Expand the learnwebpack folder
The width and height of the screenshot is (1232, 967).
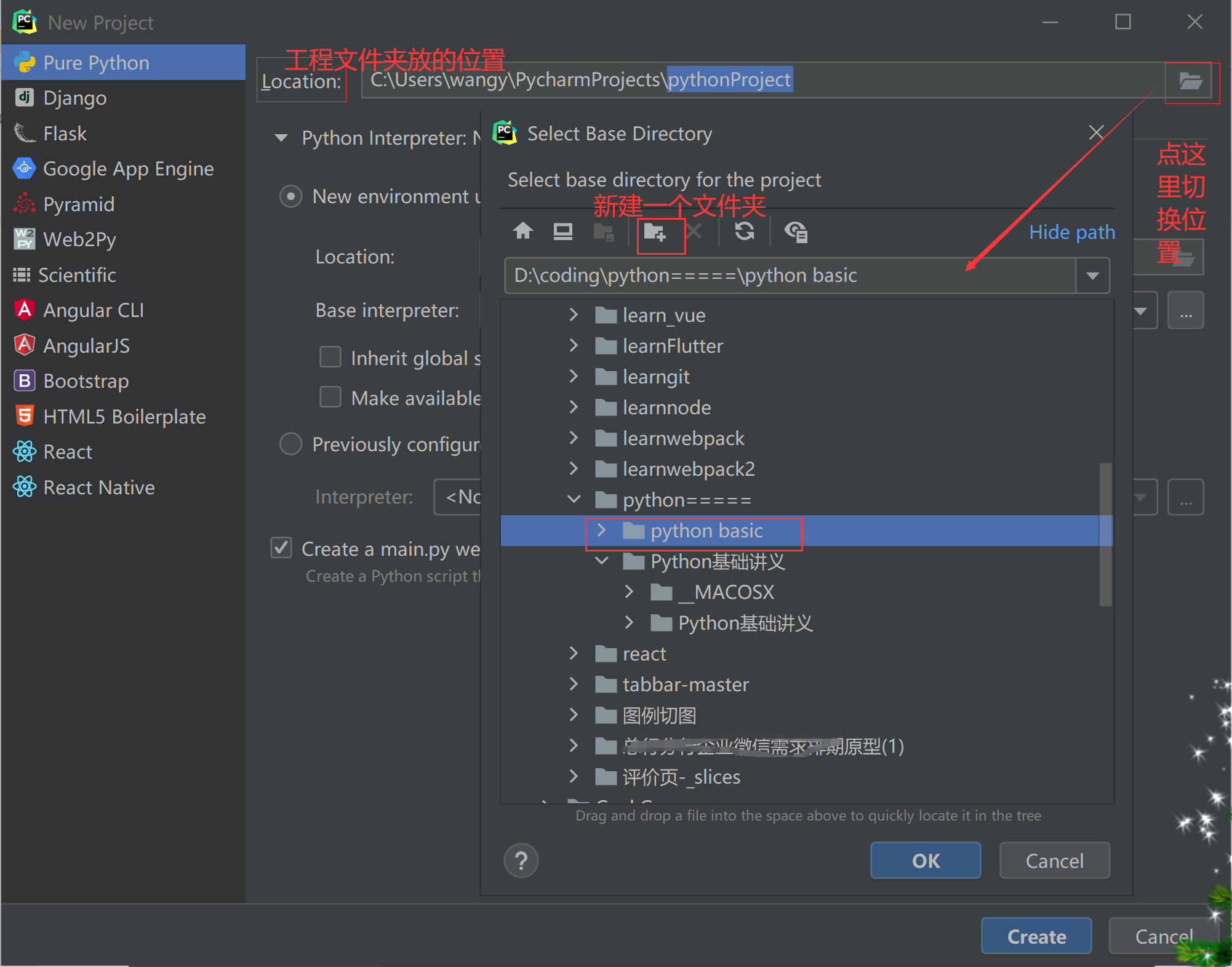pyautogui.click(x=574, y=438)
